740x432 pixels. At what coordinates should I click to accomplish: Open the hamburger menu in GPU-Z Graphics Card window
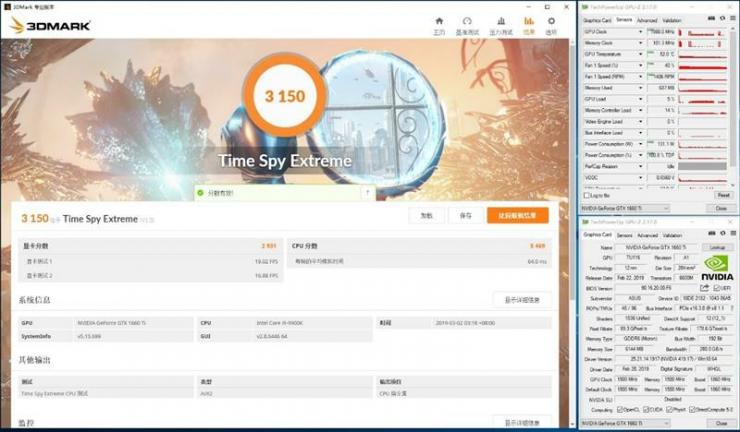click(733, 233)
